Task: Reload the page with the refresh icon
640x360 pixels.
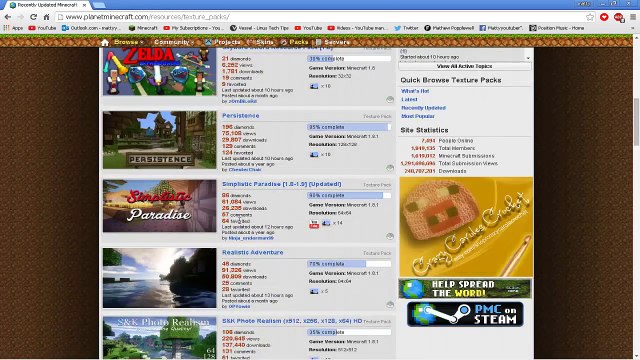Action: tap(33, 17)
